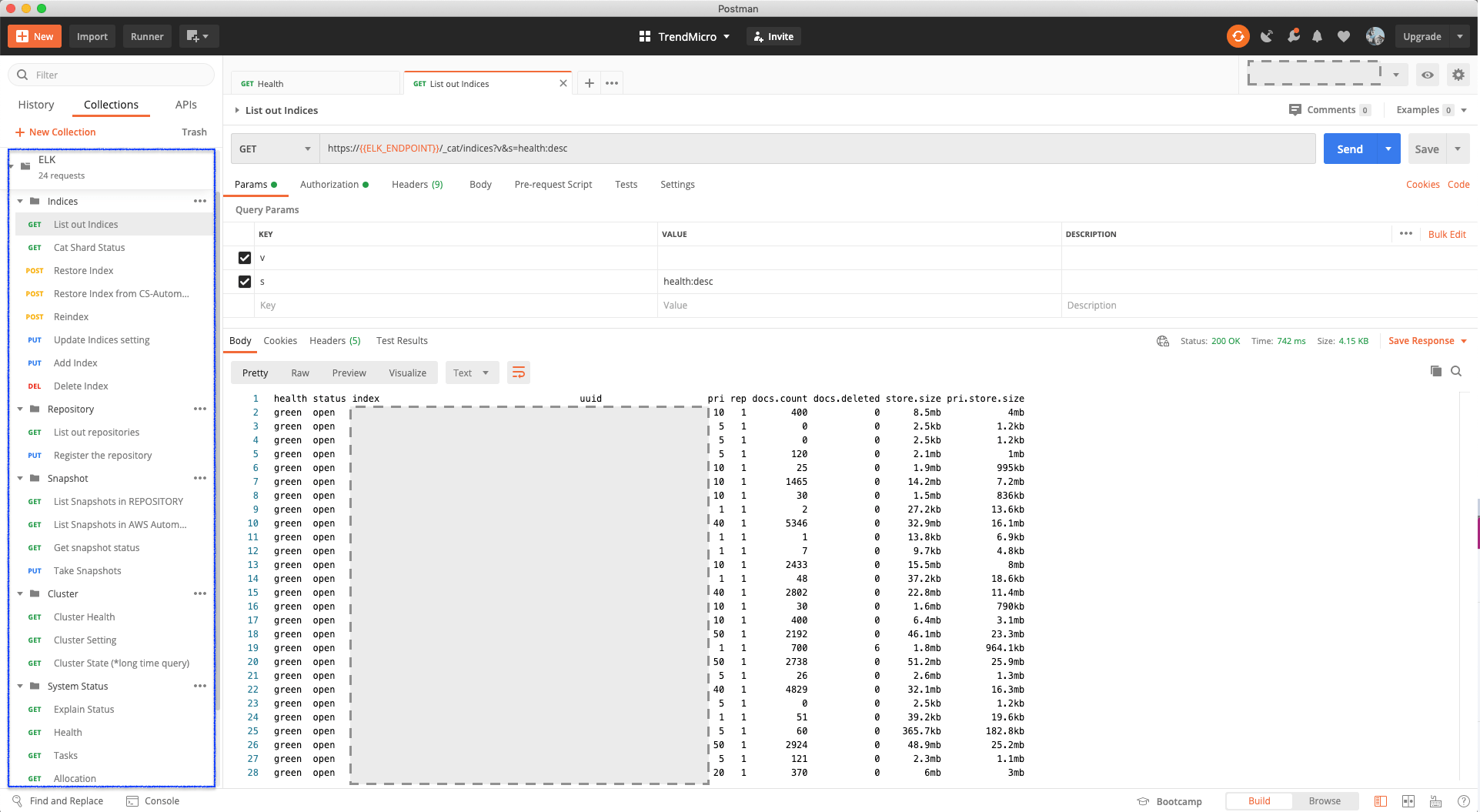Open the HTTP method GET dropdown
The width and height of the screenshot is (1480, 812).
(275, 149)
